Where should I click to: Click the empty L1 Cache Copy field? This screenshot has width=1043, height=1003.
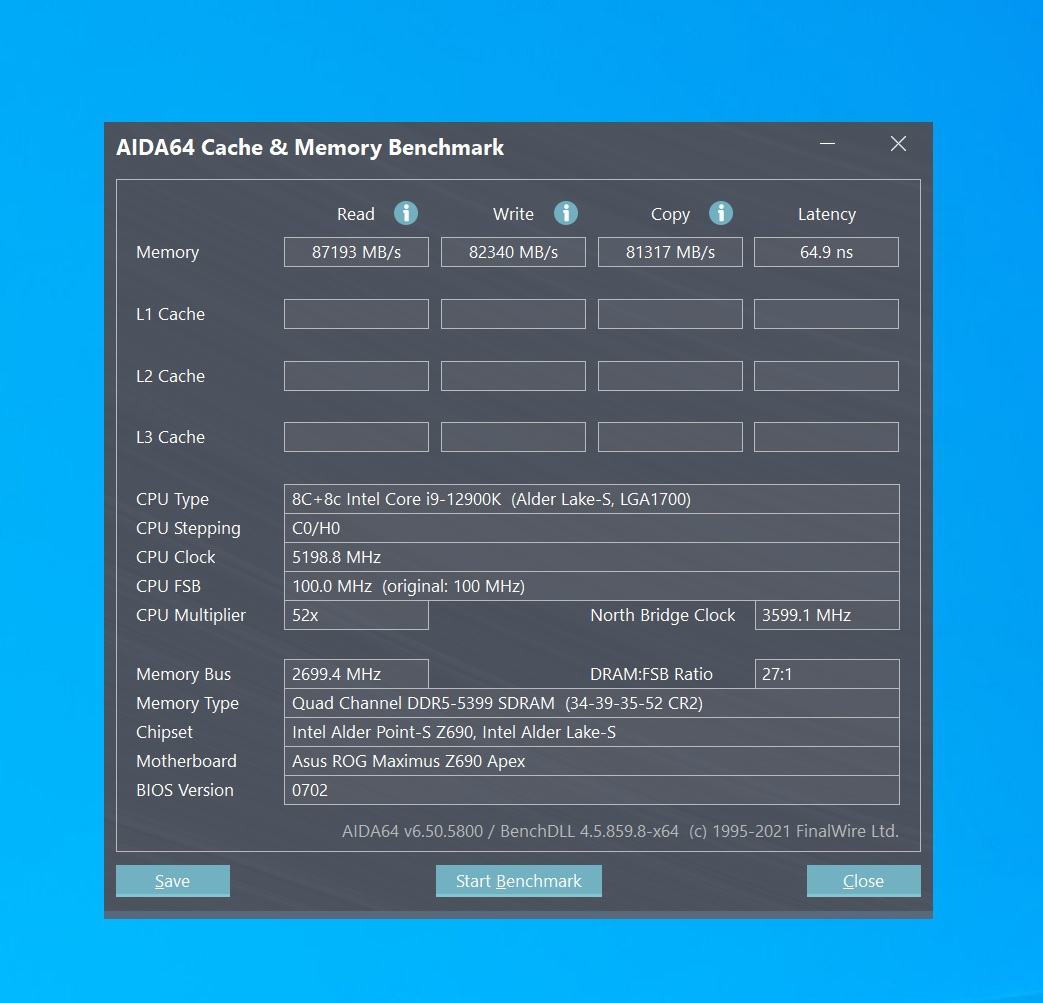coord(670,314)
